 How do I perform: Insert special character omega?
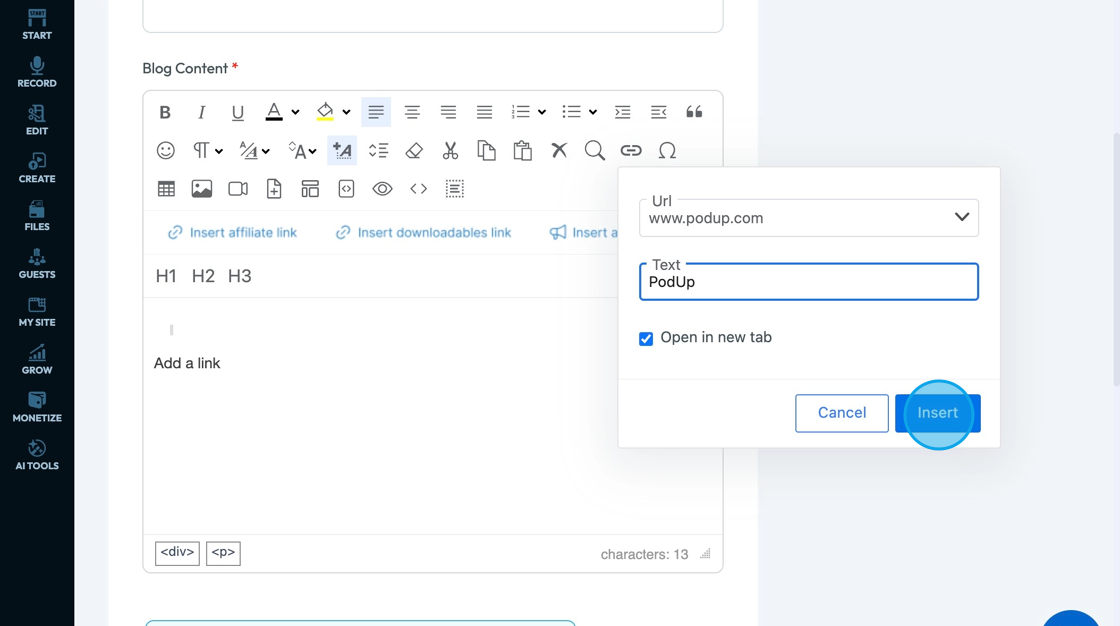pyautogui.click(x=667, y=151)
